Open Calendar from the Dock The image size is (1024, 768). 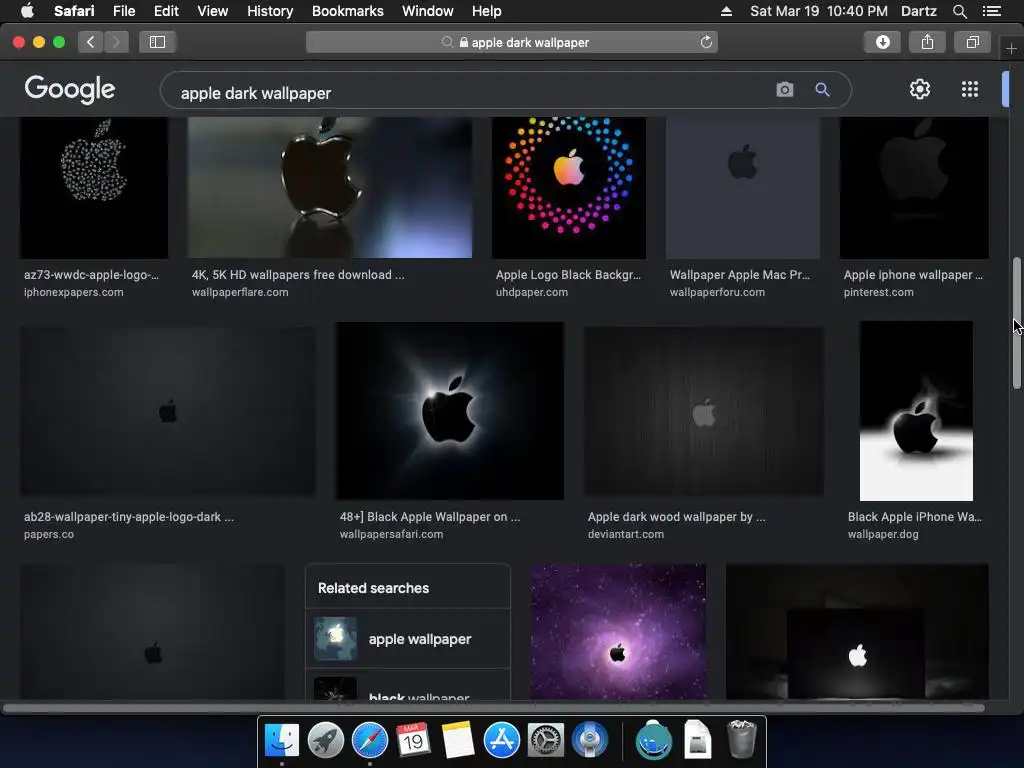[x=413, y=741]
